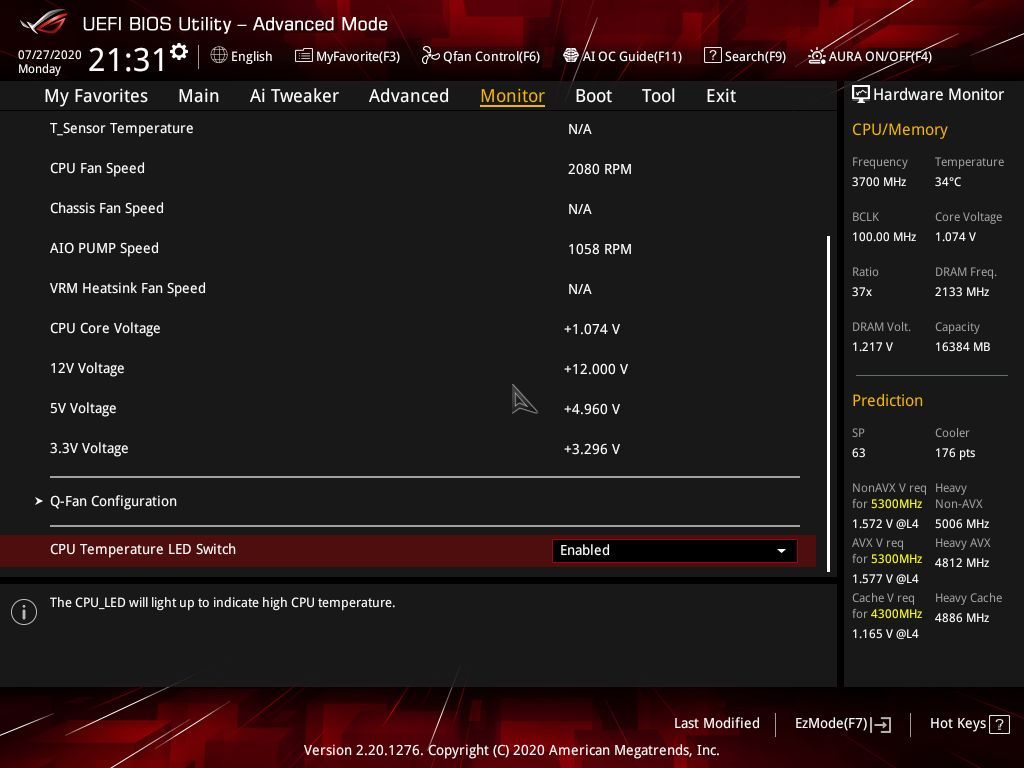Select the Monitor tab

pos(512,95)
